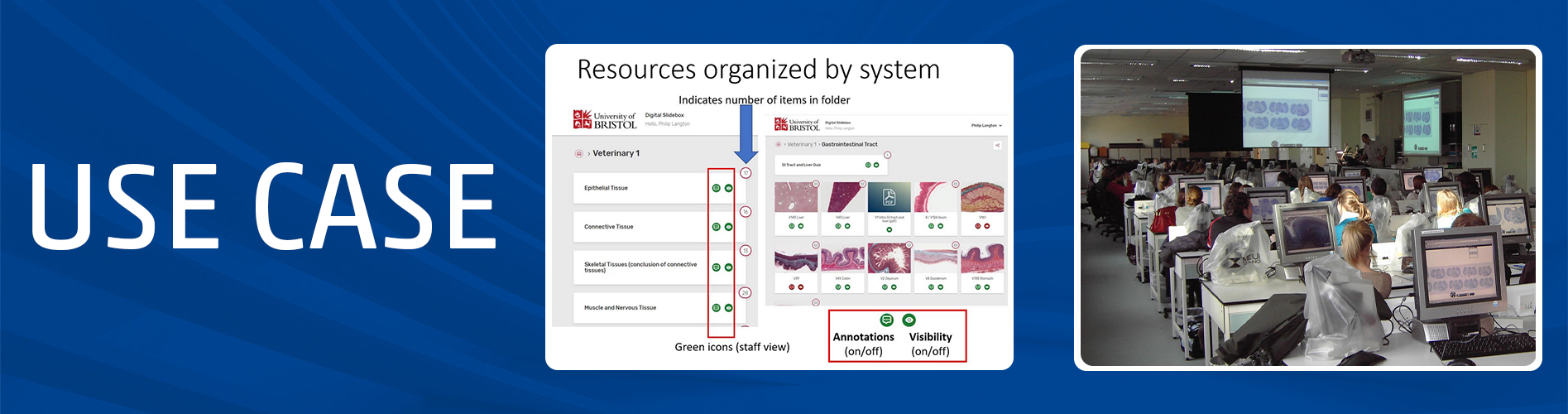Open GI Tract and Liver Quiz
This screenshot has height=414, width=1568.
pos(802,165)
